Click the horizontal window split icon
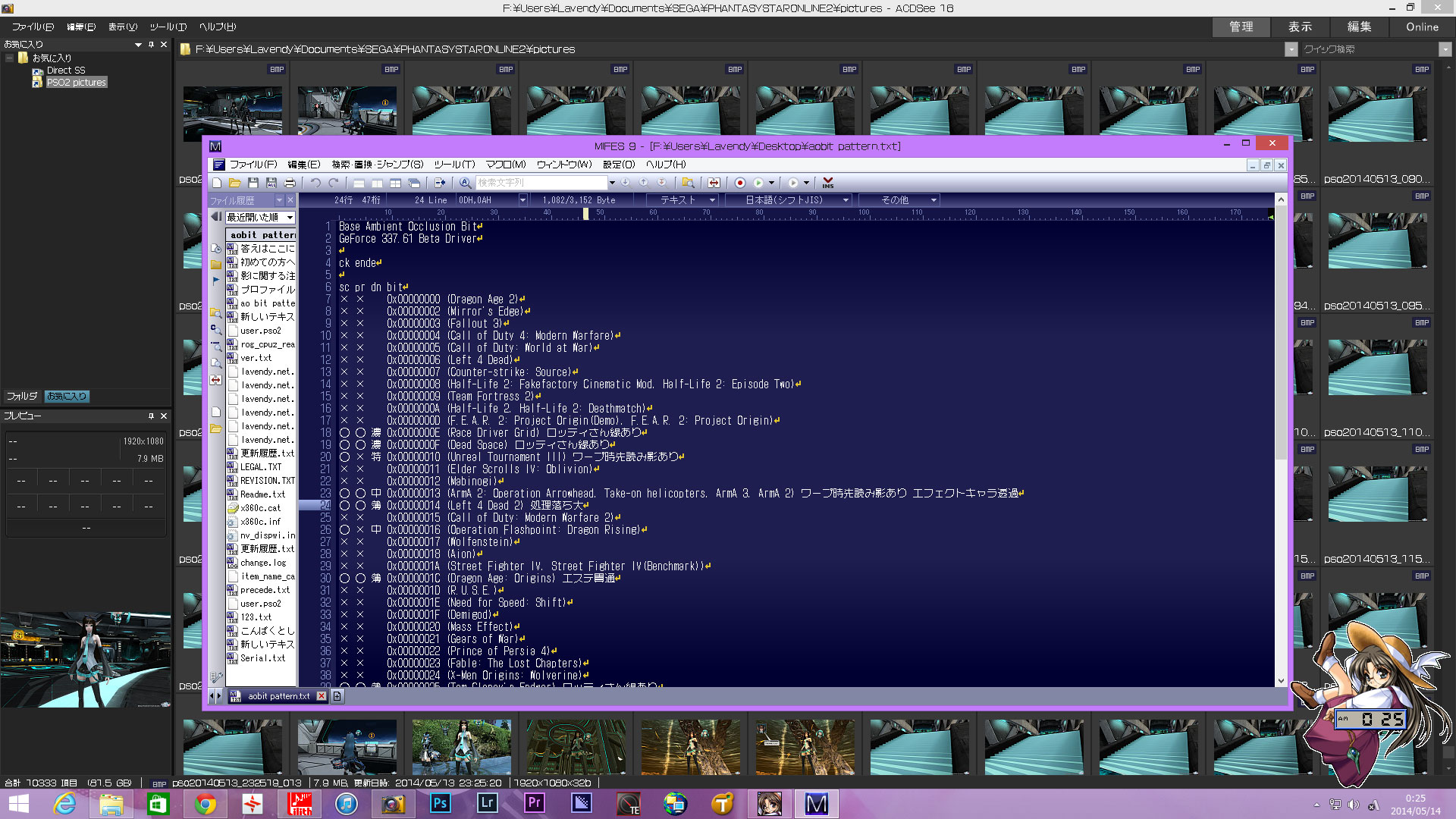 (359, 183)
